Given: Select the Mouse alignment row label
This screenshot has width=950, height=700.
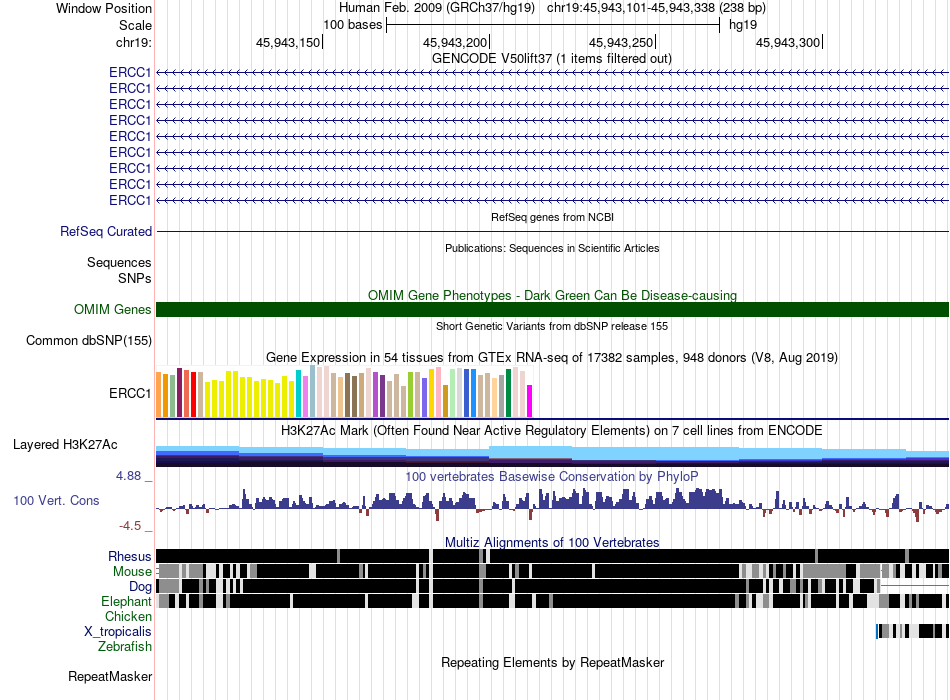Looking at the screenshot, I should [132, 572].
